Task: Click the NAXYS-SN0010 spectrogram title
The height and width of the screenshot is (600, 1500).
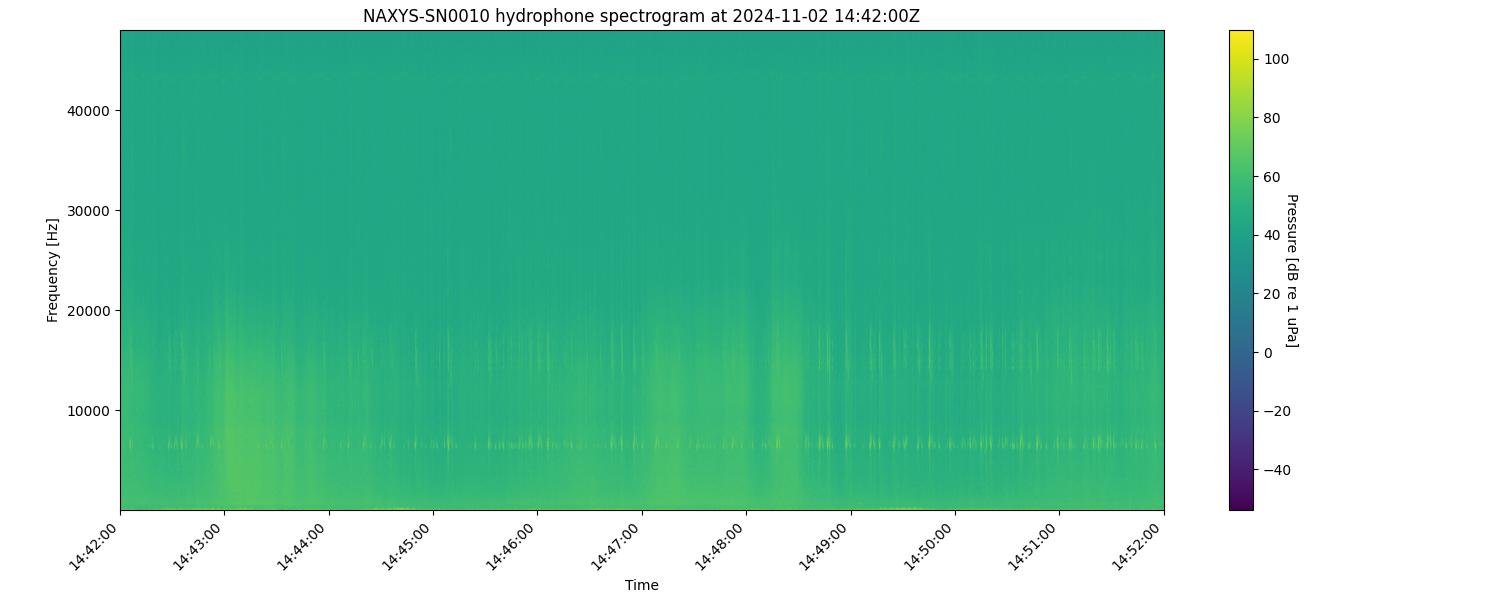Action: [x=641, y=16]
